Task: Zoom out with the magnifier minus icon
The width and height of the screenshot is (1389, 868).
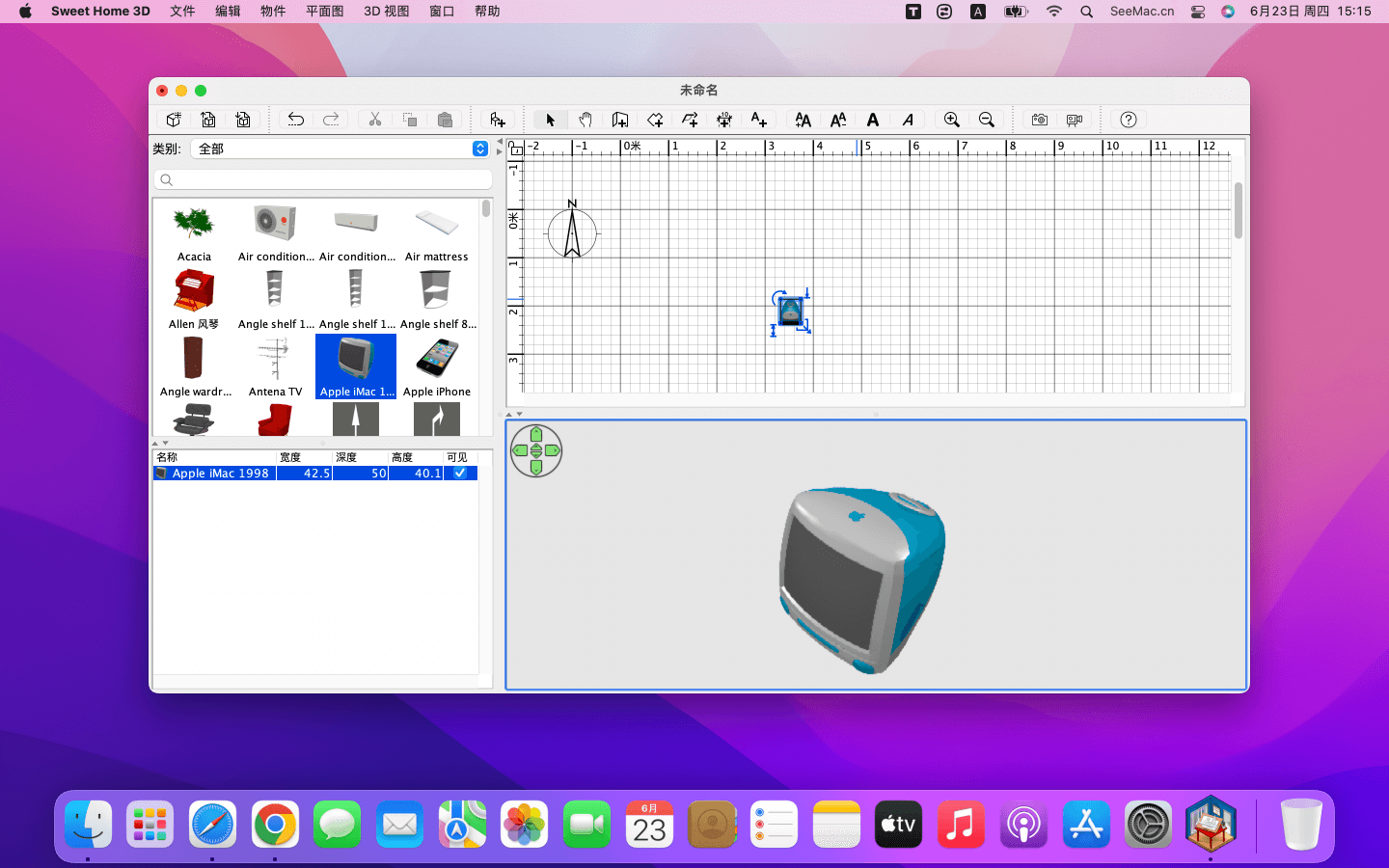Action: tap(987, 120)
